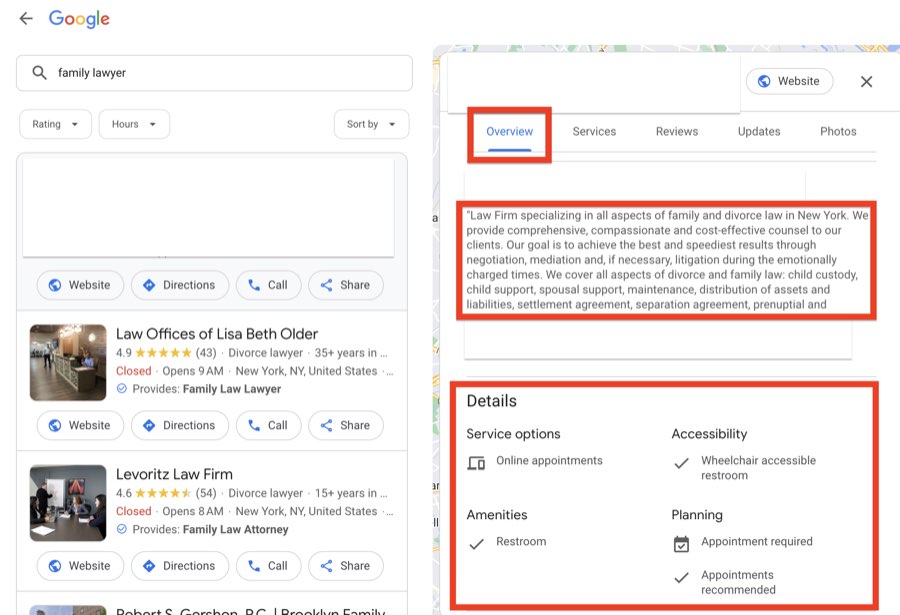
Task: Click the checkmark beside Restroom
Action: [476, 543]
